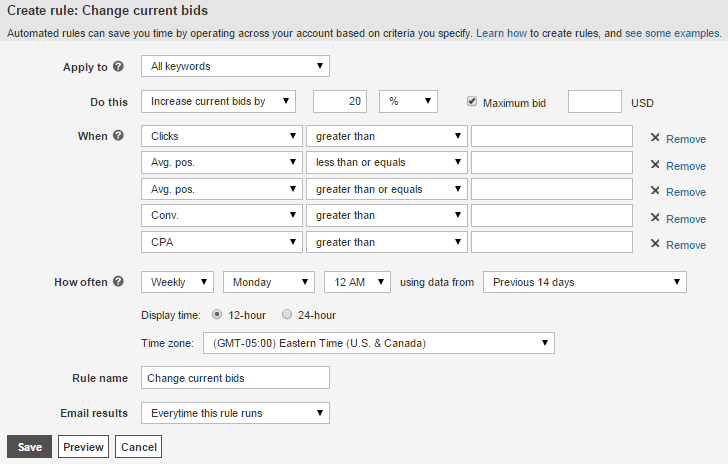Click the Save button
The width and height of the screenshot is (728, 464).
click(x=29, y=447)
